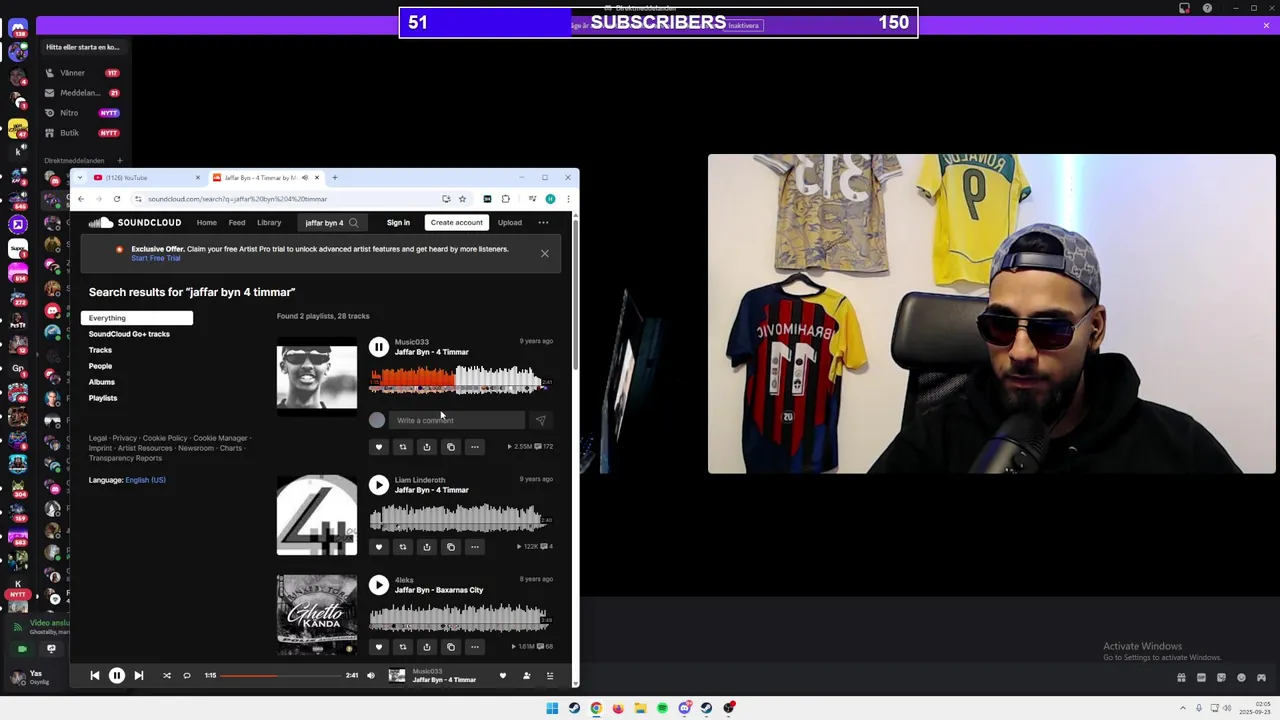Open Windows Start menu
Screen dimensions: 1280x720
(552, 708)
